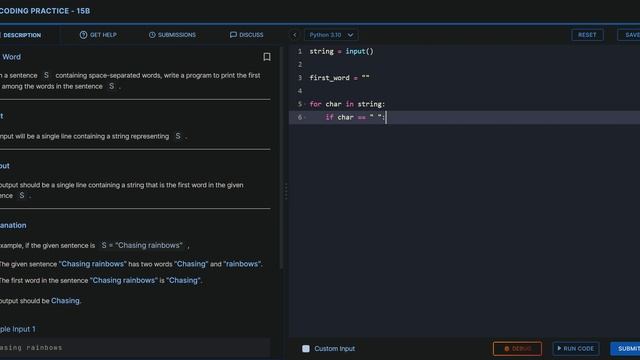Click line number 2 in the gutter
640x360 pixels.
pyautogui.click(x=300, y=64)
